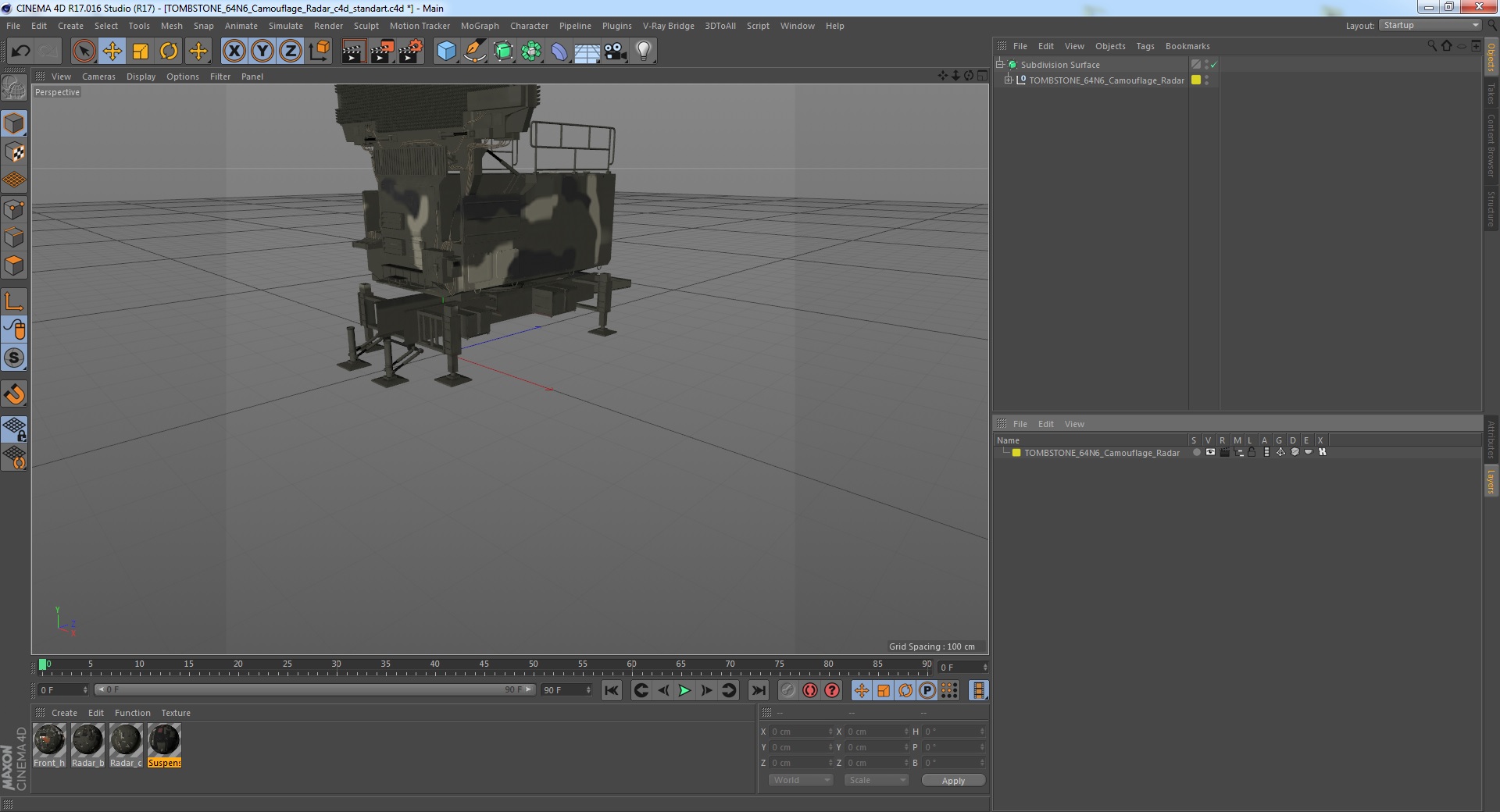Toggle Autokeying button
This screenshot has height=812, width=1500.
point(810,690)
